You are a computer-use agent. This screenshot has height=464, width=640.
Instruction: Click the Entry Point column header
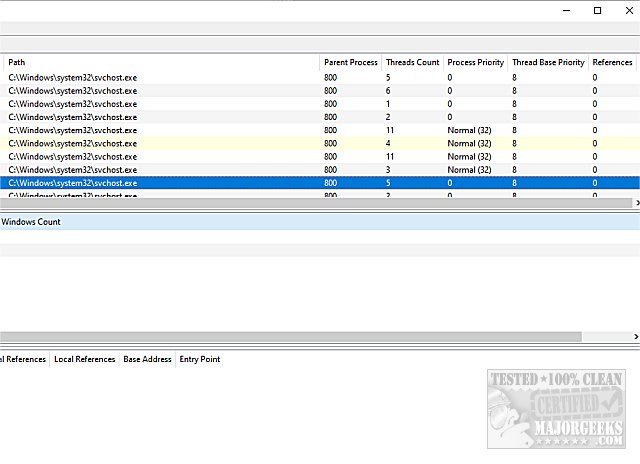(x=200, y=360)
